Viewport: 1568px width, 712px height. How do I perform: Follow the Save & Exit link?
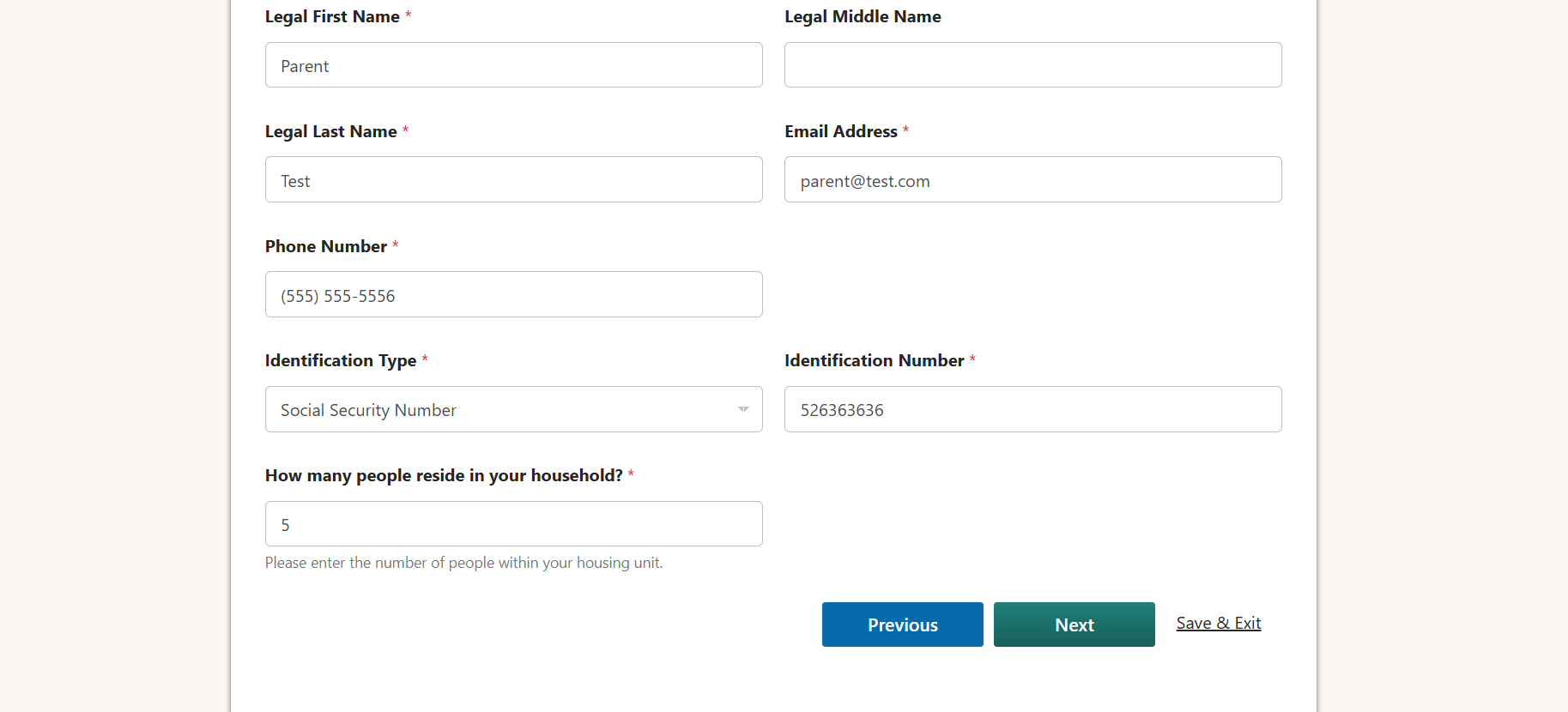click(x=1218, y=624)
